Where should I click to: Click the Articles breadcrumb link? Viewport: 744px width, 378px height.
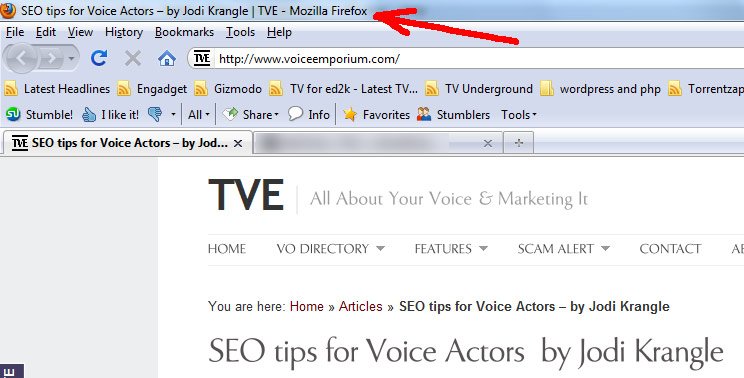(361, 306)
